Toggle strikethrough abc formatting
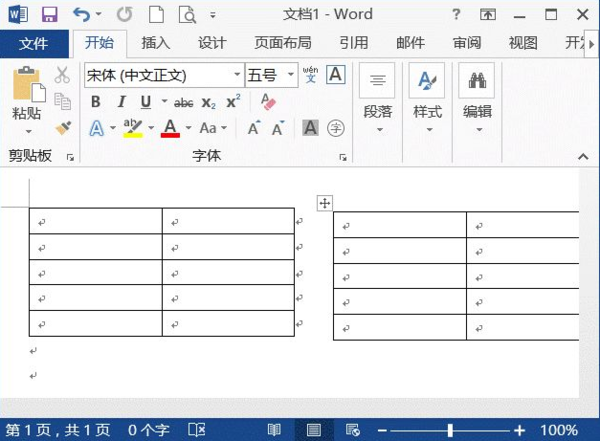 184,103
